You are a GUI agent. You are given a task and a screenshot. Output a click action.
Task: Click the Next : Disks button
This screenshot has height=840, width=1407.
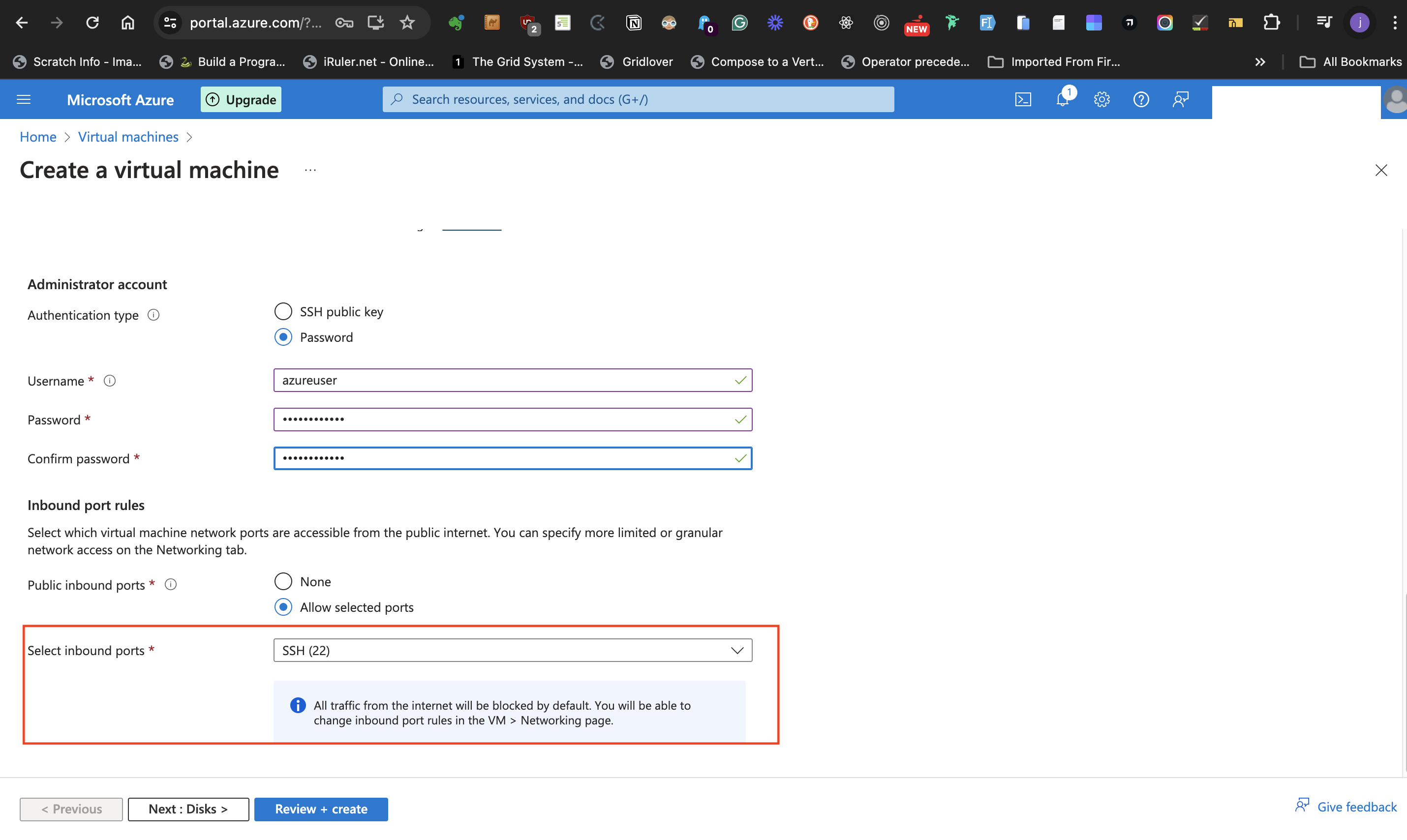[x=188, y=809]
